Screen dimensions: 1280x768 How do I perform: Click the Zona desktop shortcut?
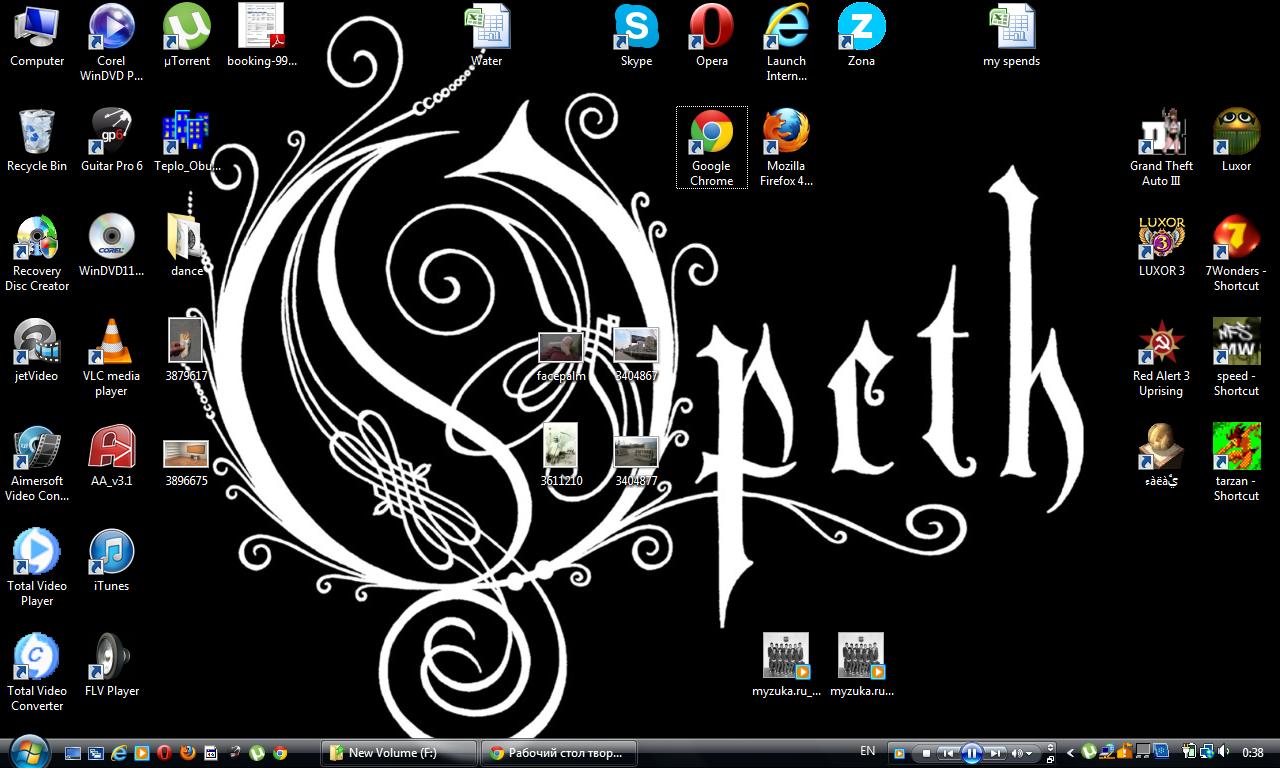point(861,36)
